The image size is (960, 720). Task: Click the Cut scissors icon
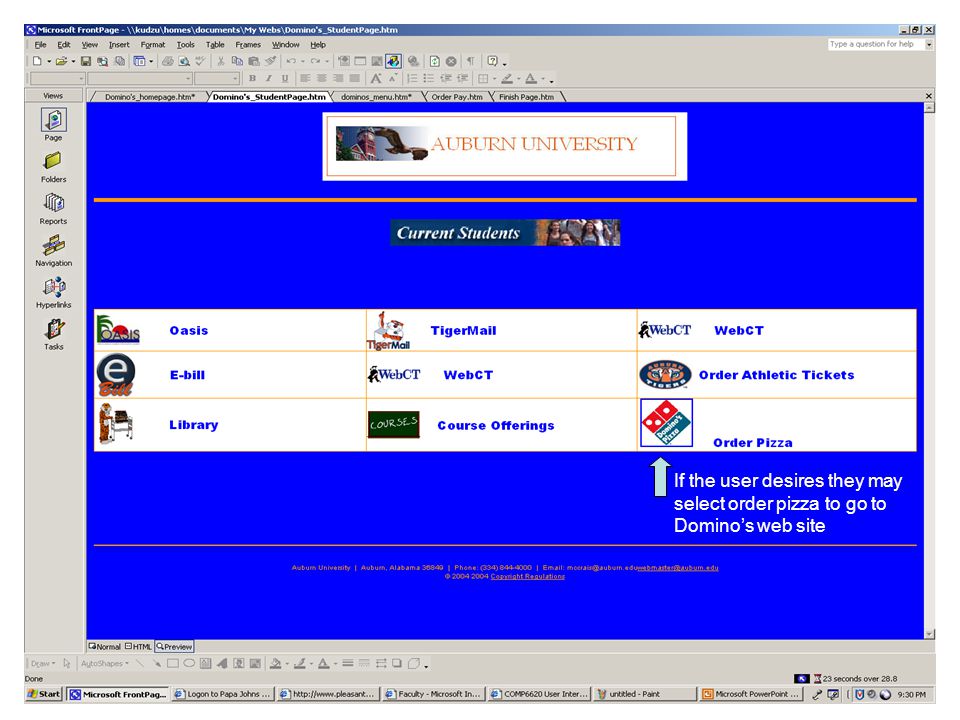pos(220,61)
